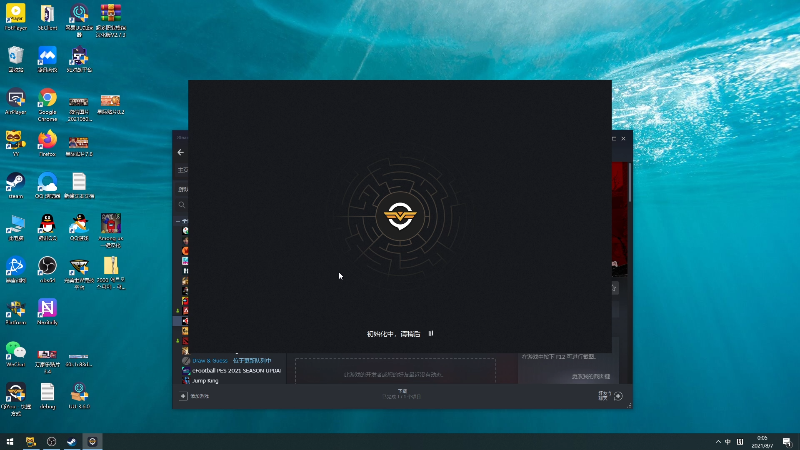
Task: Click the YY raccoon taskbar icon
Action: [31, 441]
